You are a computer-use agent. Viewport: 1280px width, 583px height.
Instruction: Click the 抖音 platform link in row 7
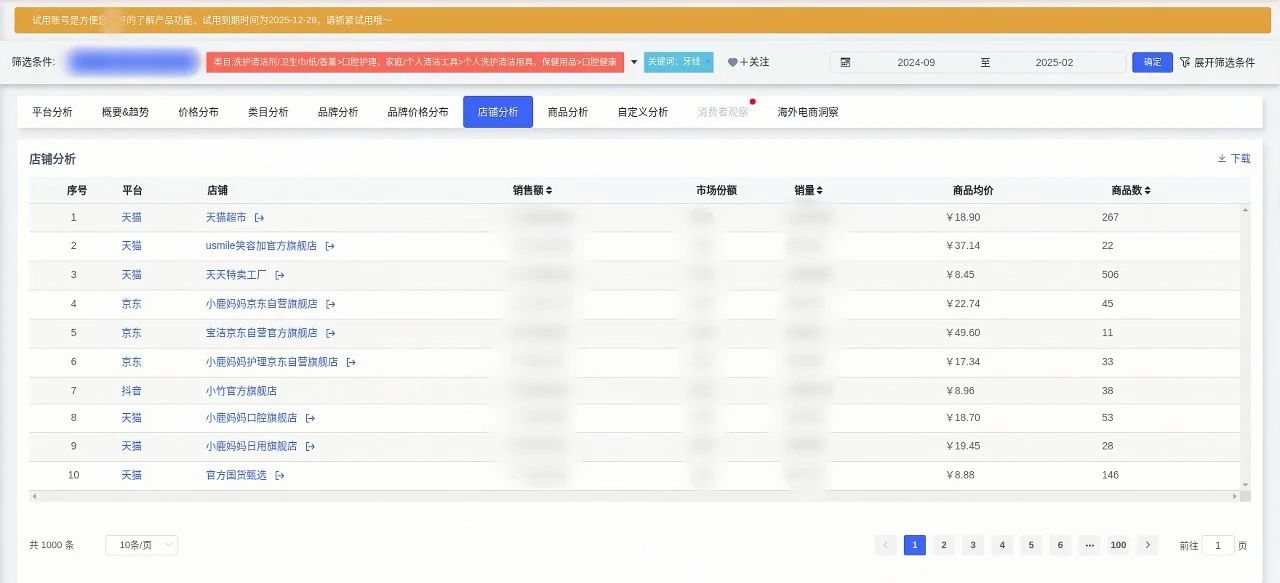tap(132, 391)
